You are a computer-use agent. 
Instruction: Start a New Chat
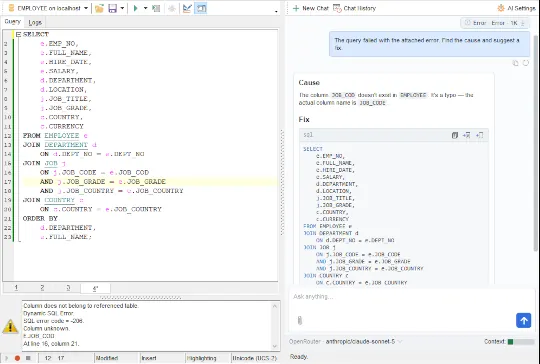pos(310,8)
